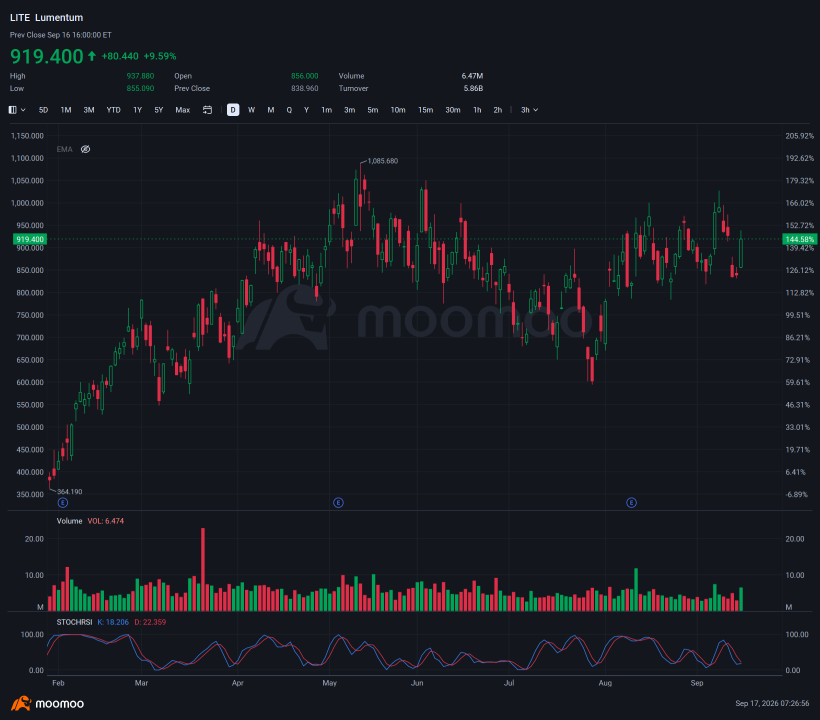
Task: Click the VOL: 6.474 readout
Action: 106,521
